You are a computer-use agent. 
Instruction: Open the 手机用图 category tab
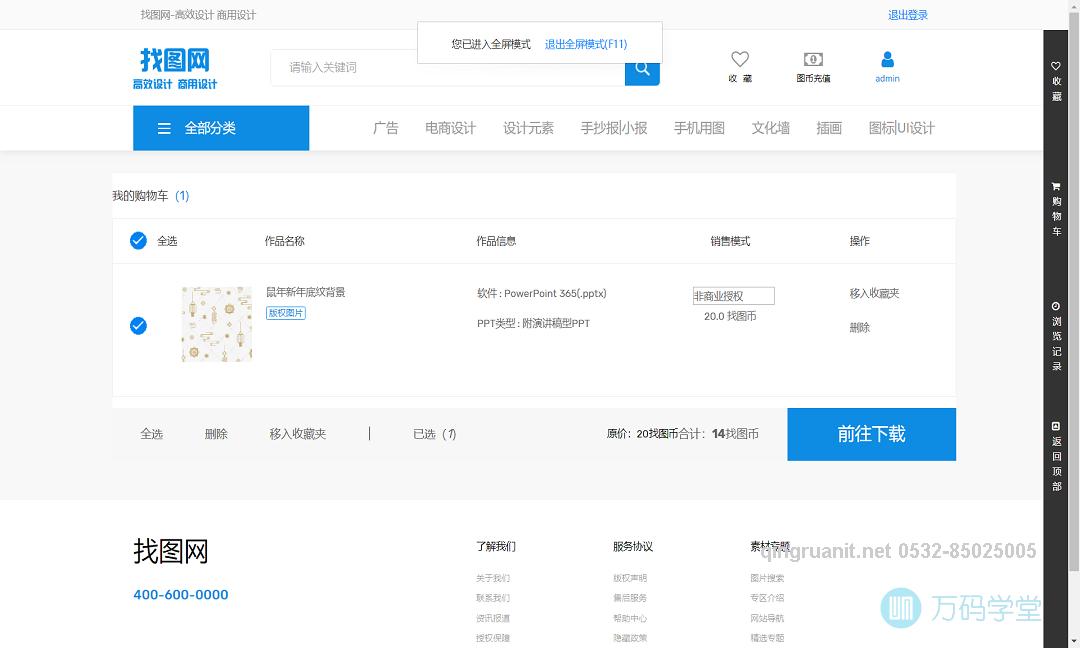[699, 128]
